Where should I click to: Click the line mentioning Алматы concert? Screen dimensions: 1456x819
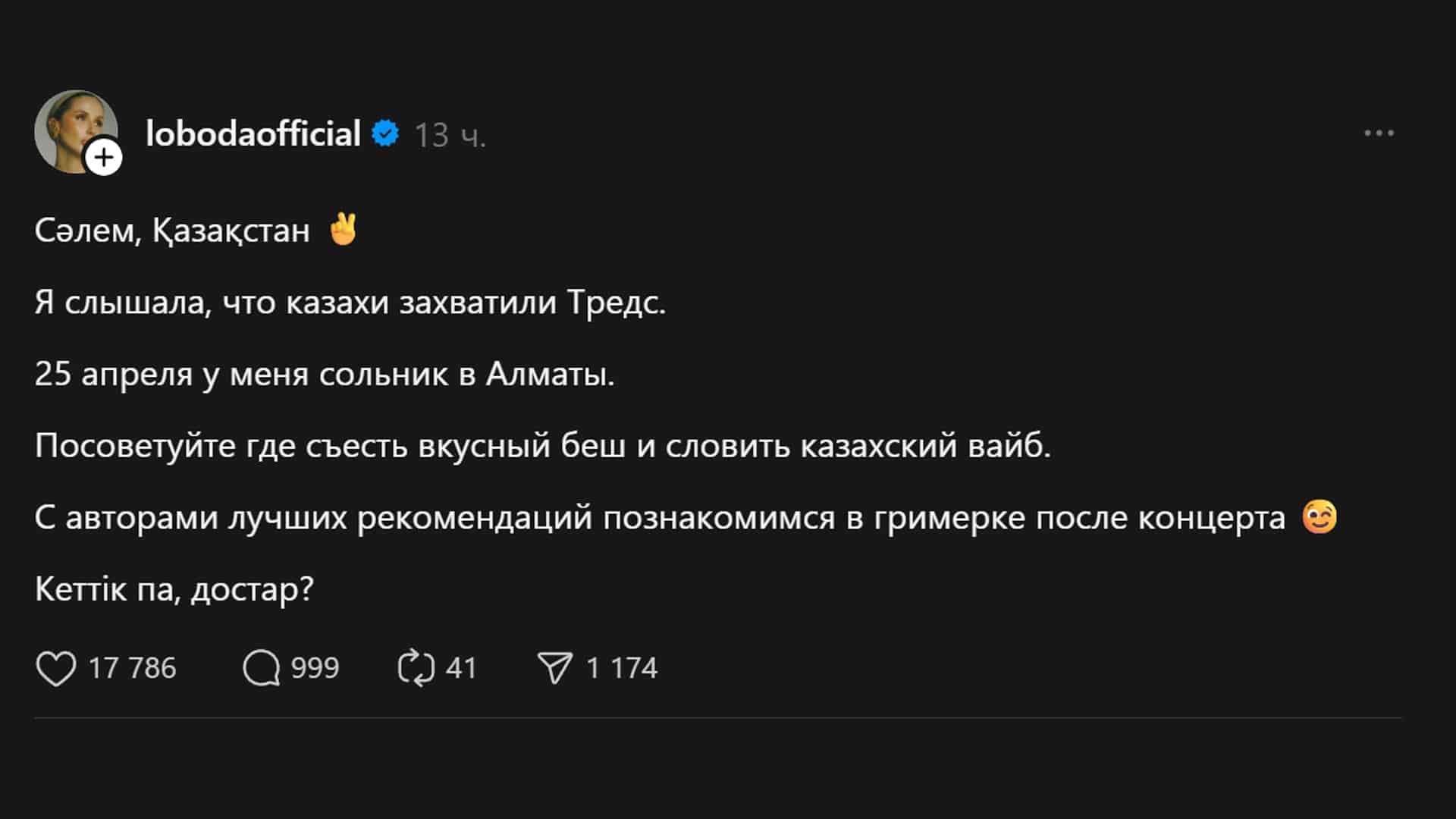325,374
